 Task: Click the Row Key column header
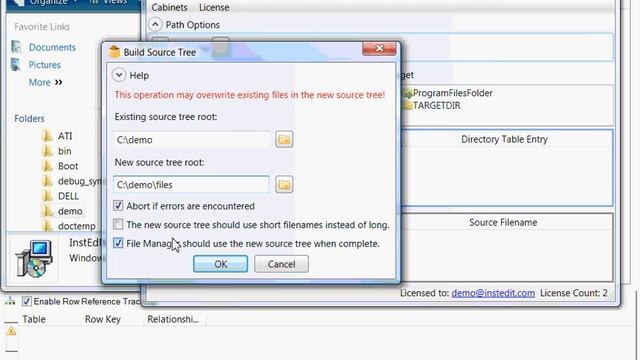click(102, 319)
